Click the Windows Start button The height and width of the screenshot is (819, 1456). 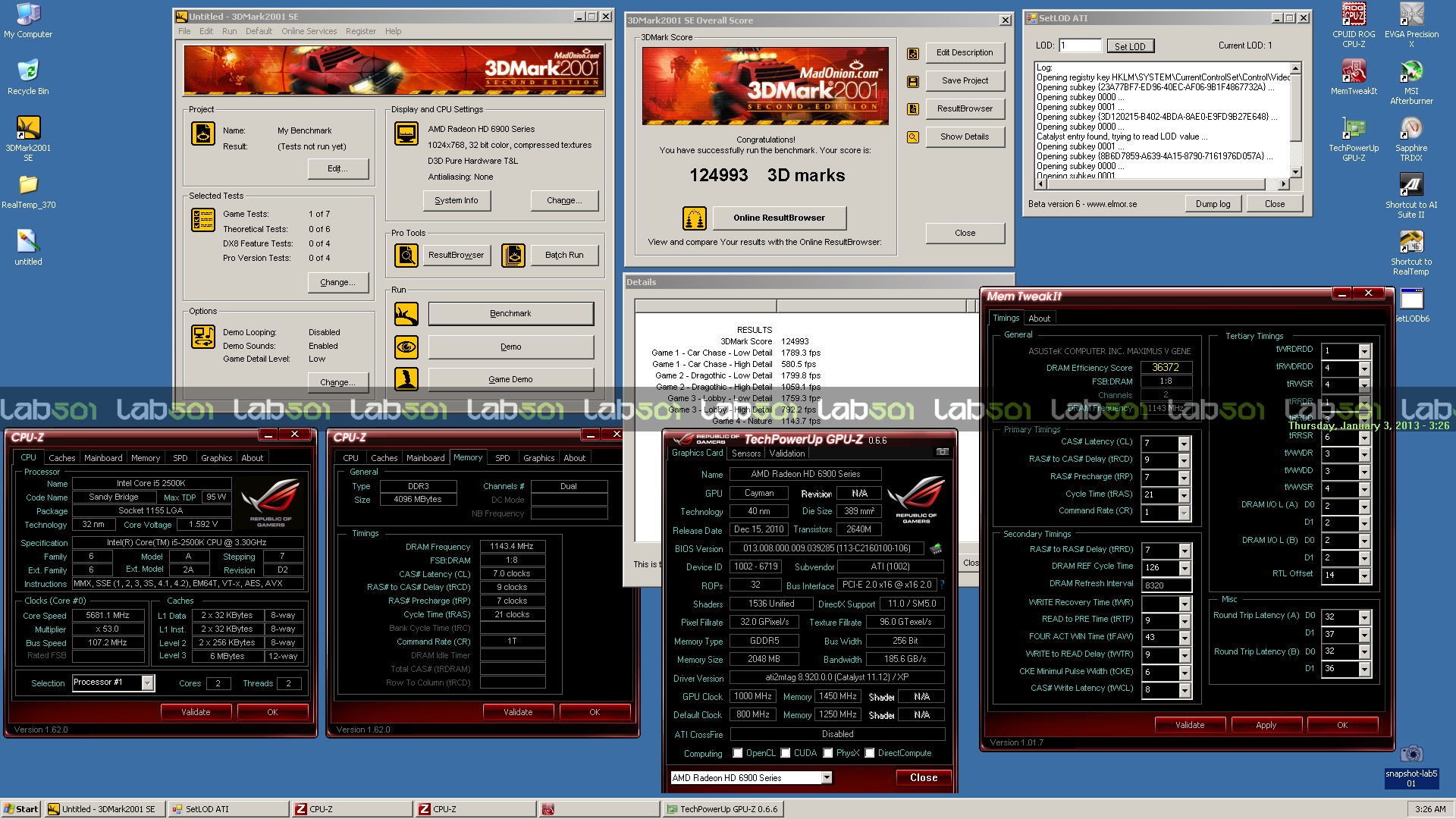[x=20, y=809]
